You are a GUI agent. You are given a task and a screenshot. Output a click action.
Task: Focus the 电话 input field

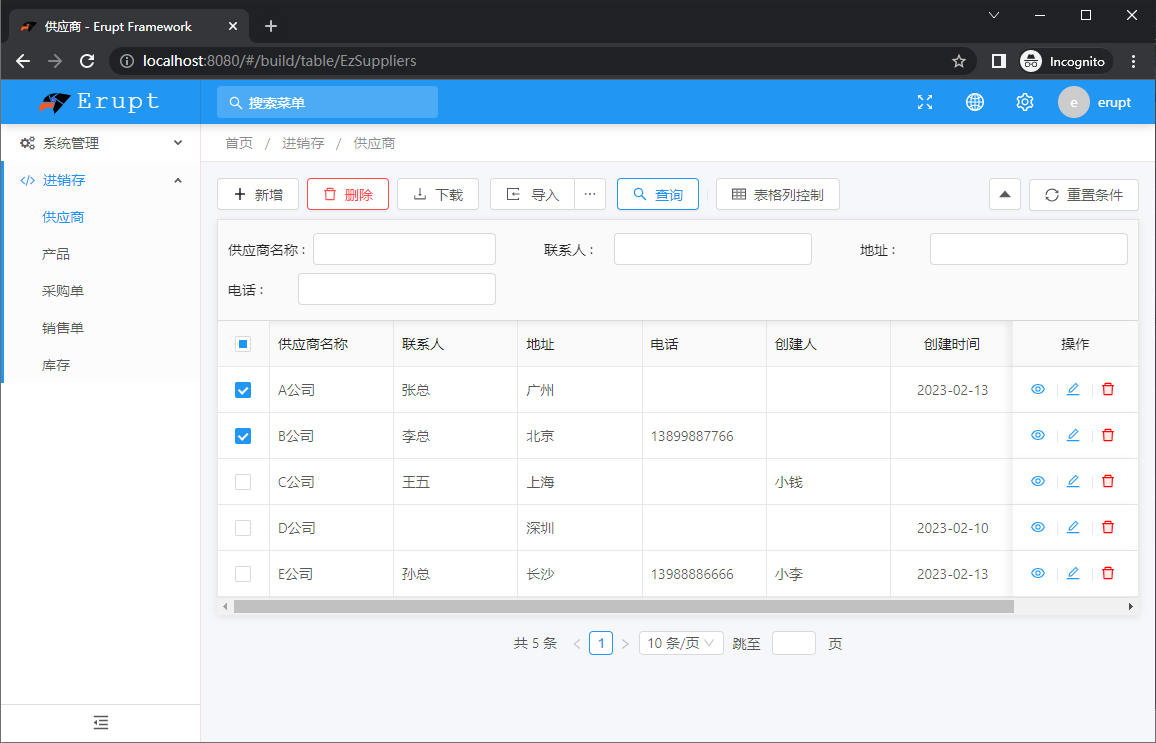click(x=397, y=289)
